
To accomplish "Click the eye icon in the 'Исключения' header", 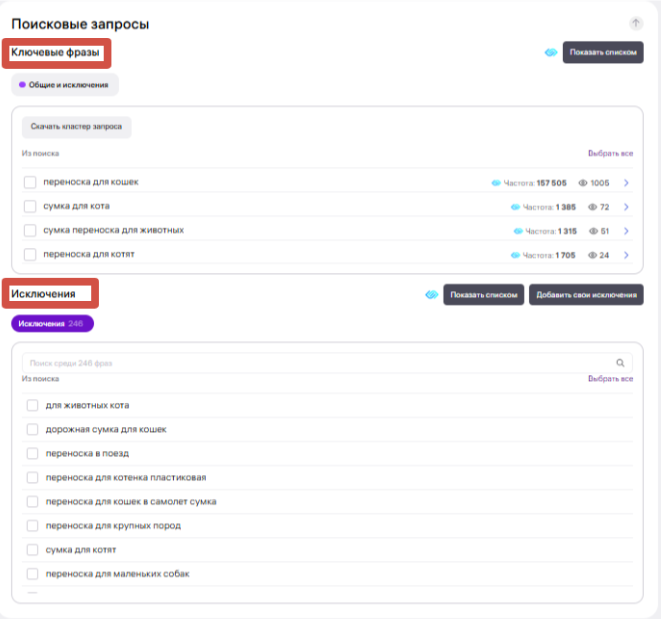I will pyautogui.click(x=431, y=295).
